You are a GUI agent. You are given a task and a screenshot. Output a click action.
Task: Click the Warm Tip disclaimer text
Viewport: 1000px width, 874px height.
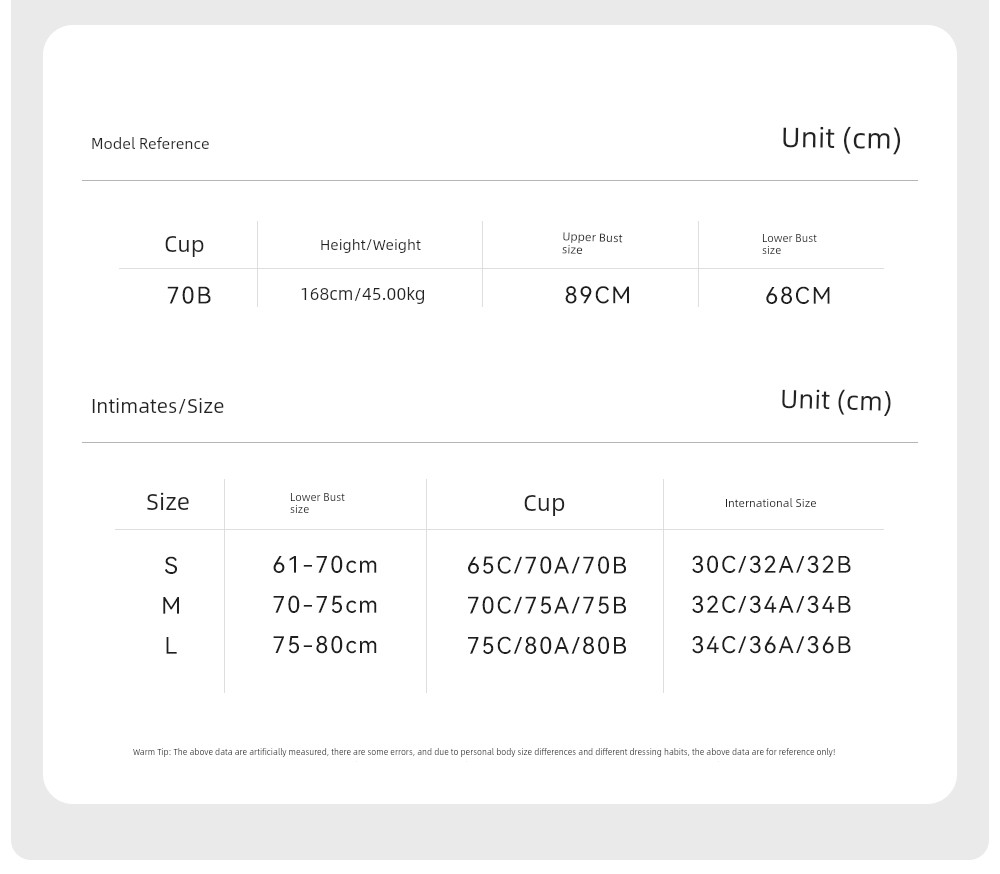tap(484, 752)
